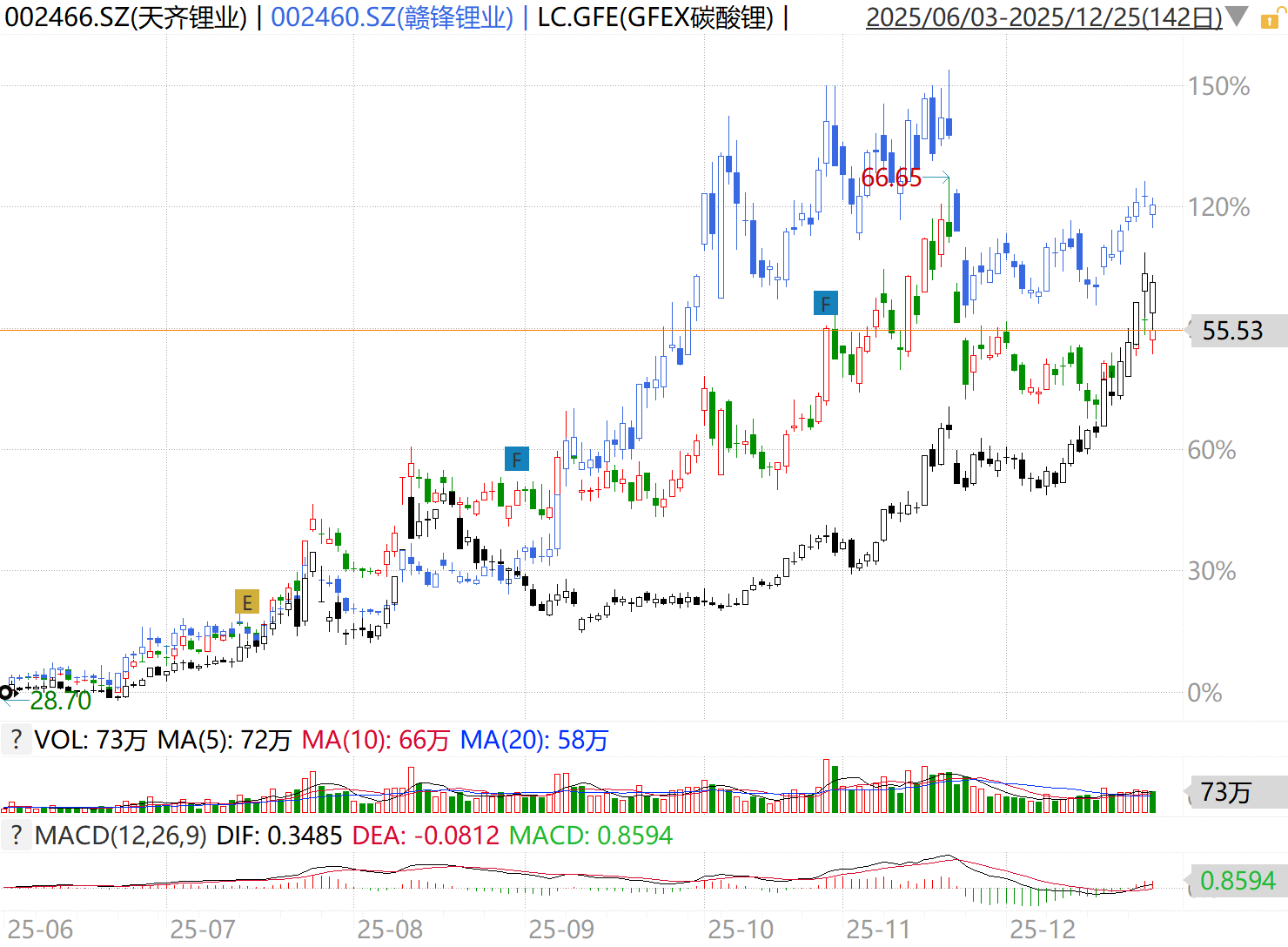Image resolution: width=1288 pixels, height=947 pixels.
Task: Click the LC.GFE(GFEX碳酸锂) futures label
Action: pyautogui.click(x=654, y=17)
